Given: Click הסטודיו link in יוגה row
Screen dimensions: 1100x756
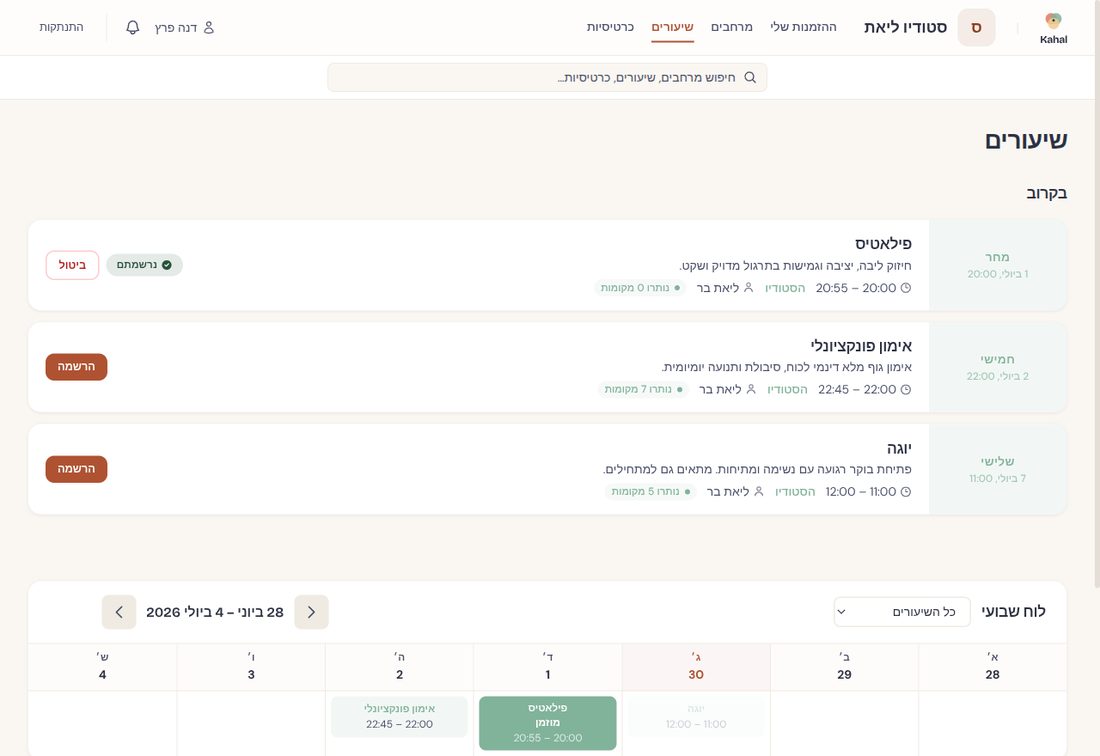Looking at the screenshot, I should pyautogui.click(x=795, y=492).
